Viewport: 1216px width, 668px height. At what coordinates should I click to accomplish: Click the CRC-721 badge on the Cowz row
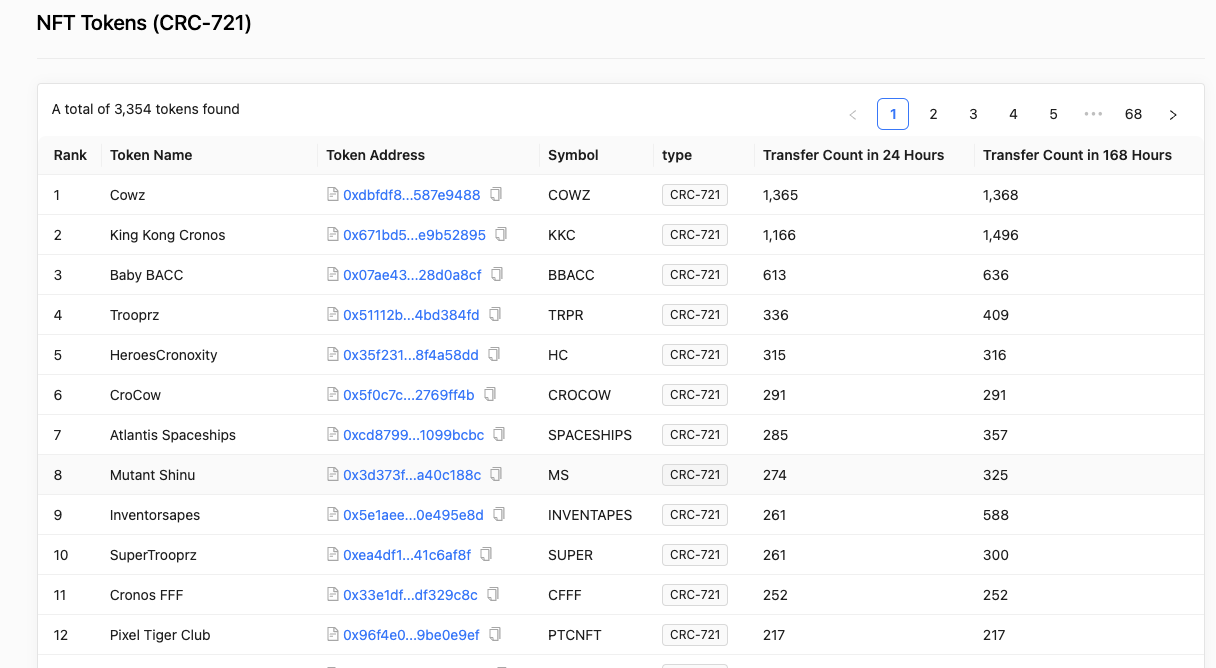click(695, 195)
